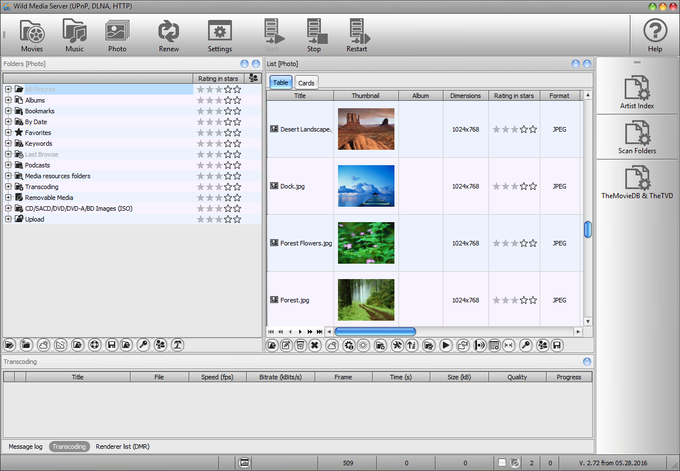Toggle the checkbox in the status bar
This screenshot has height=471, width=680.
[502, 462]
